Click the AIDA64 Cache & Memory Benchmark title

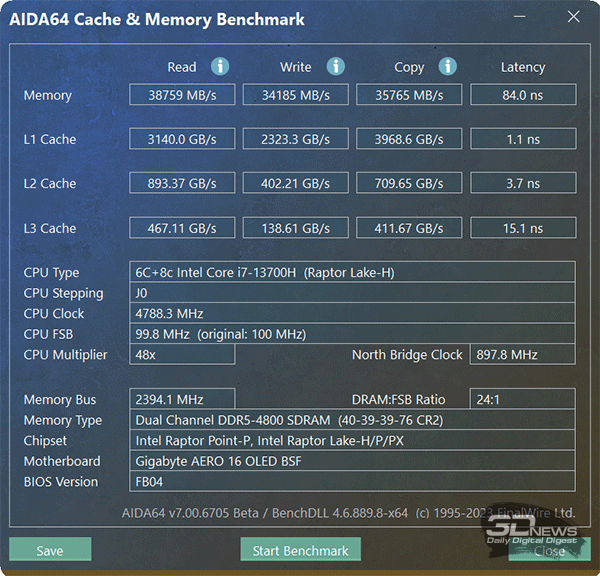(x=157, y=20)
